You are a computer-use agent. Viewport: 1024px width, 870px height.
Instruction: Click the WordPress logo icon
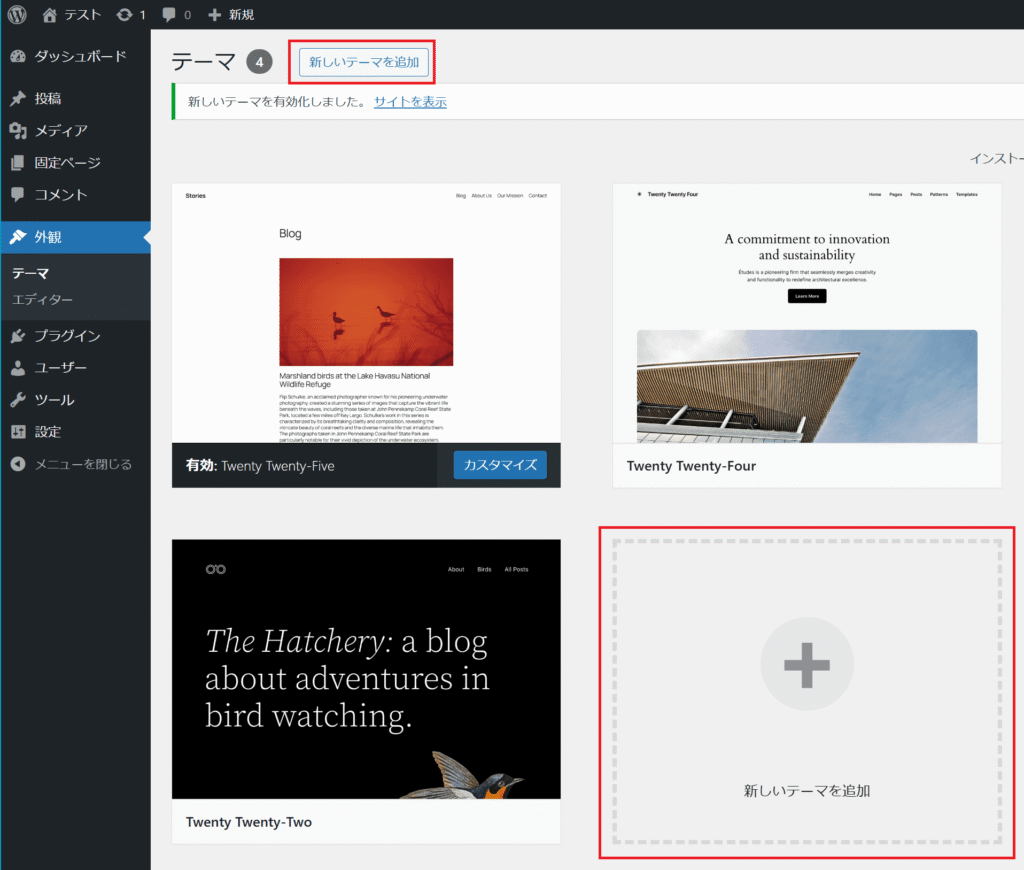pos(17,15)
